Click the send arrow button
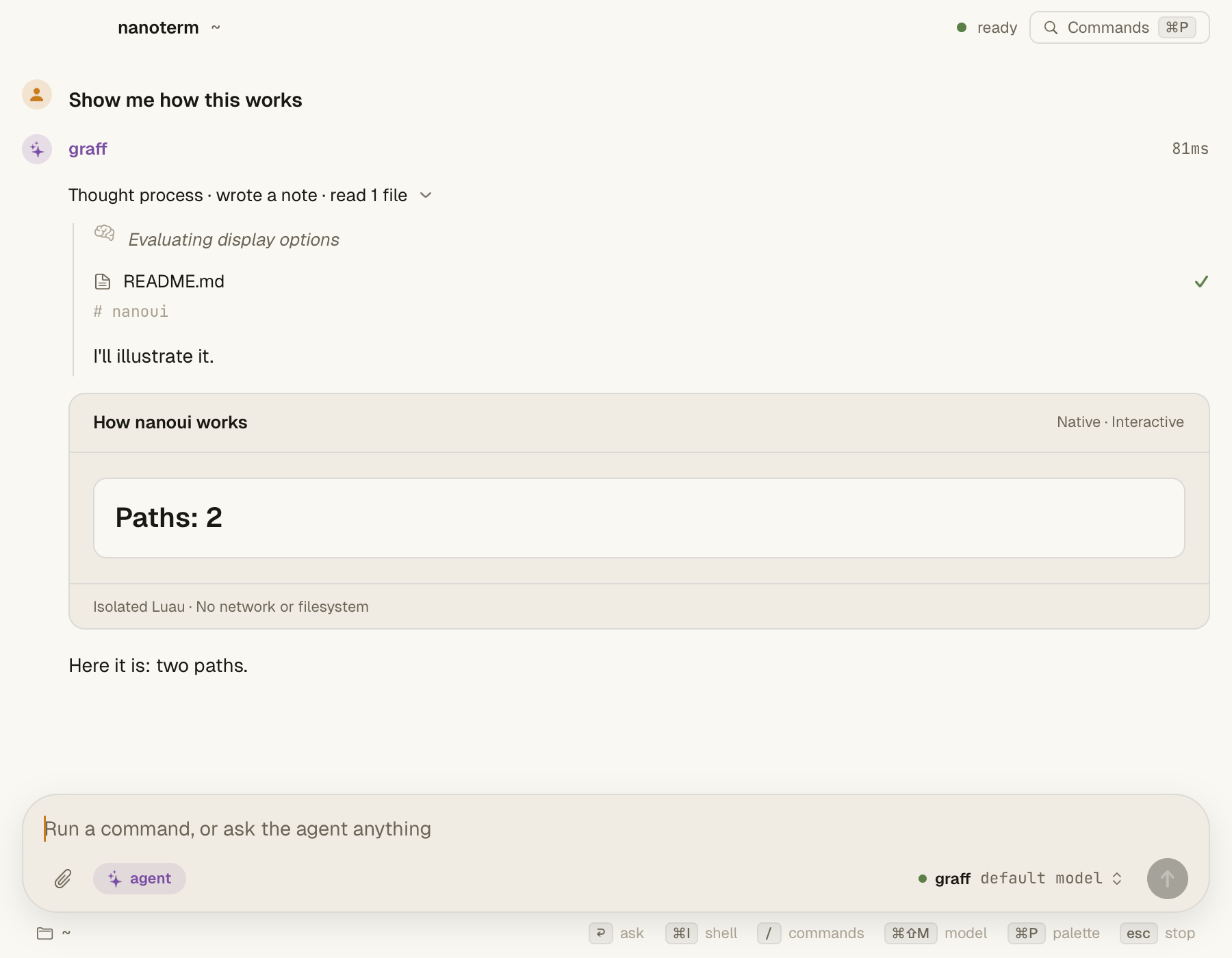The height and width of the screenshot is (958, 1232). click(x=1167, y=879)
